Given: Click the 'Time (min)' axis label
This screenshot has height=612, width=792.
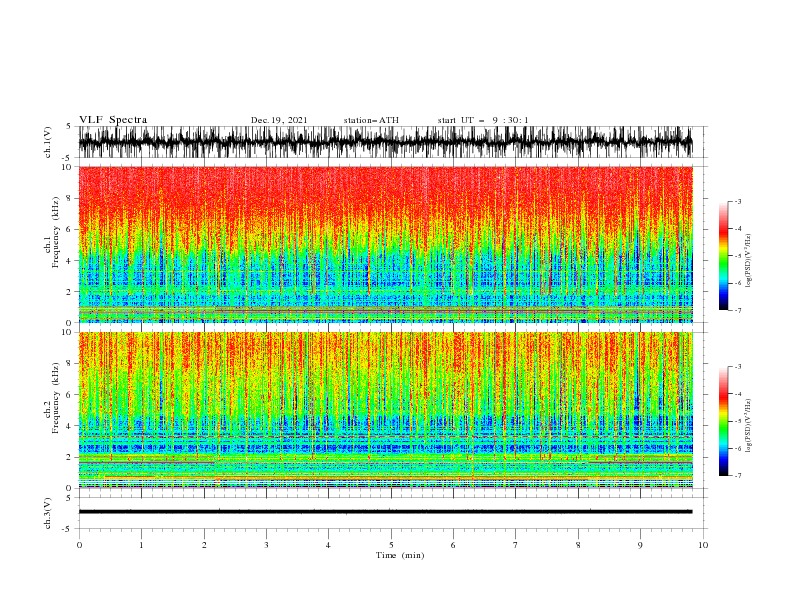Looking at the screenshot, I should pyautogui.click(x=400, y=555).
